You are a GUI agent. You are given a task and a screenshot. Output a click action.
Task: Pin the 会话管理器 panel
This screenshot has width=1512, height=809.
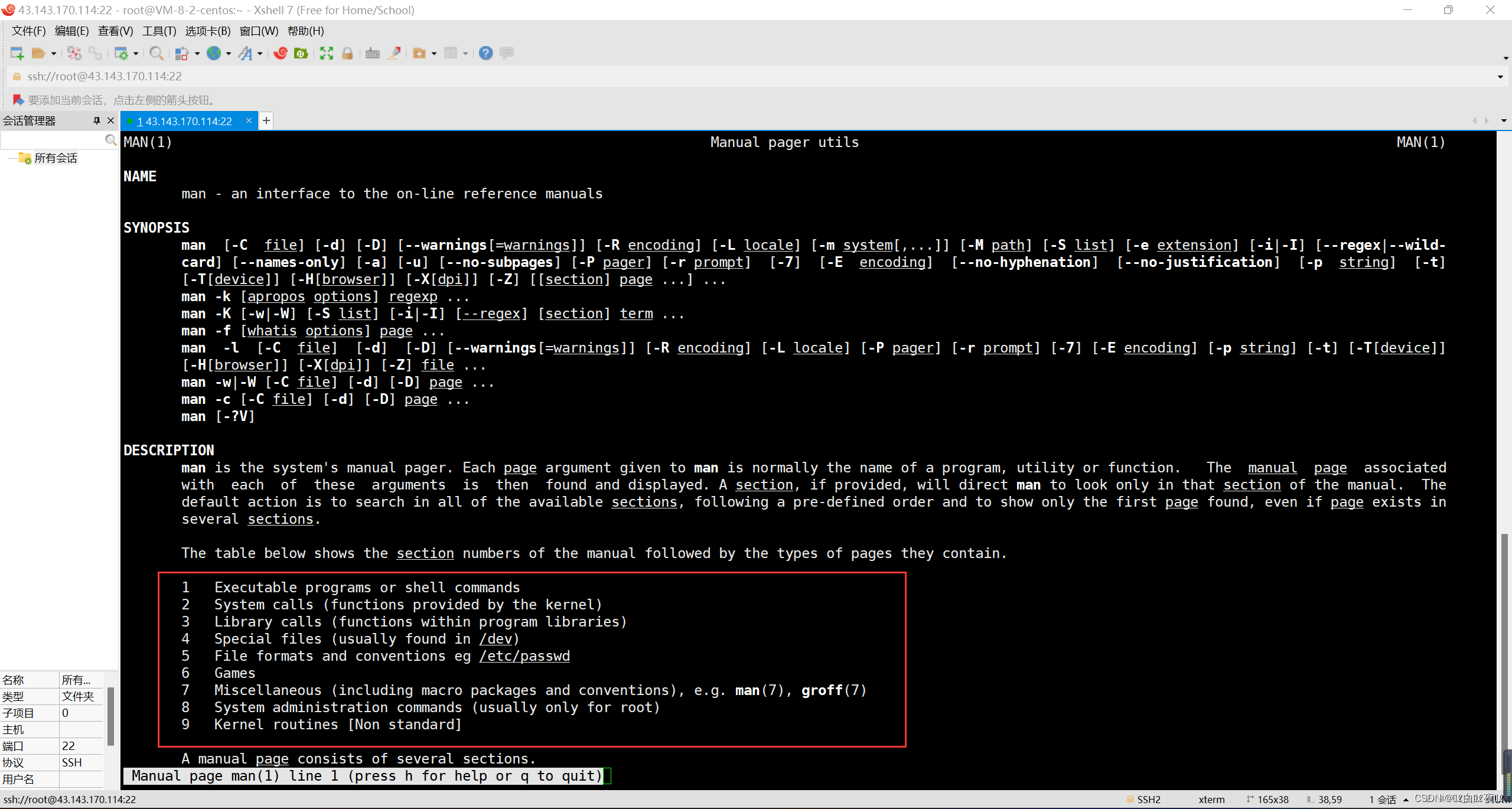tap(97, 120)
